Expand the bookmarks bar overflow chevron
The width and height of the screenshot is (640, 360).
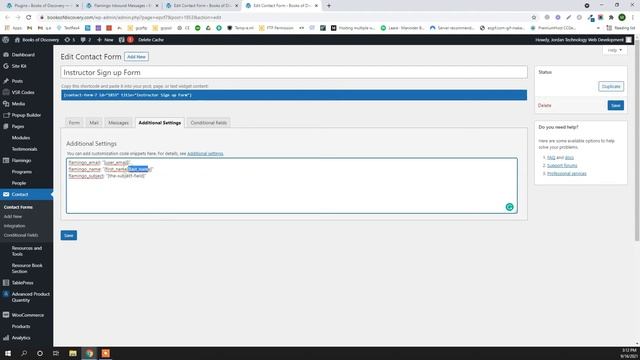(598, 28)
